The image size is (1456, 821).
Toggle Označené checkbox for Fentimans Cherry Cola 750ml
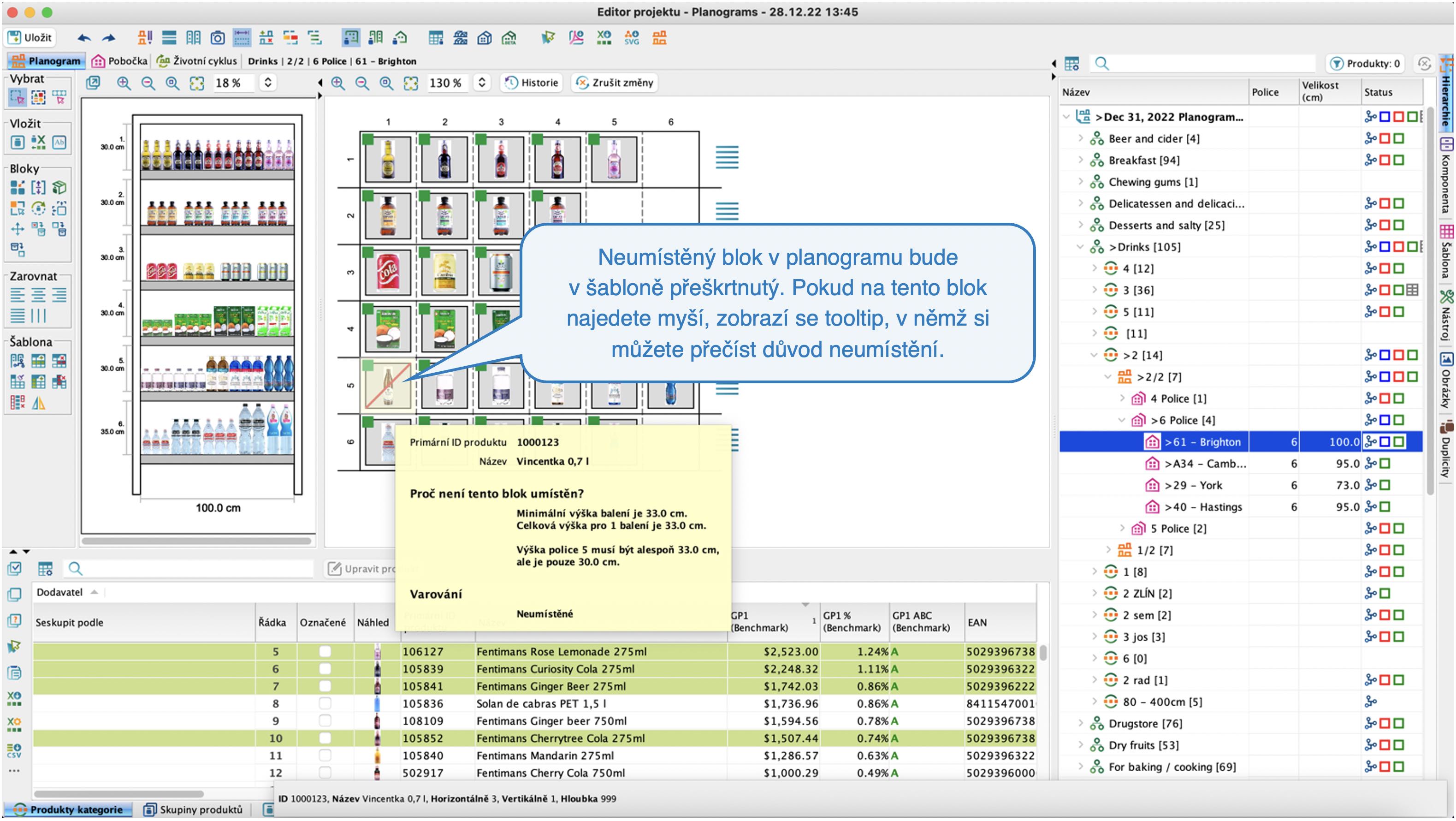click(325, 773)
